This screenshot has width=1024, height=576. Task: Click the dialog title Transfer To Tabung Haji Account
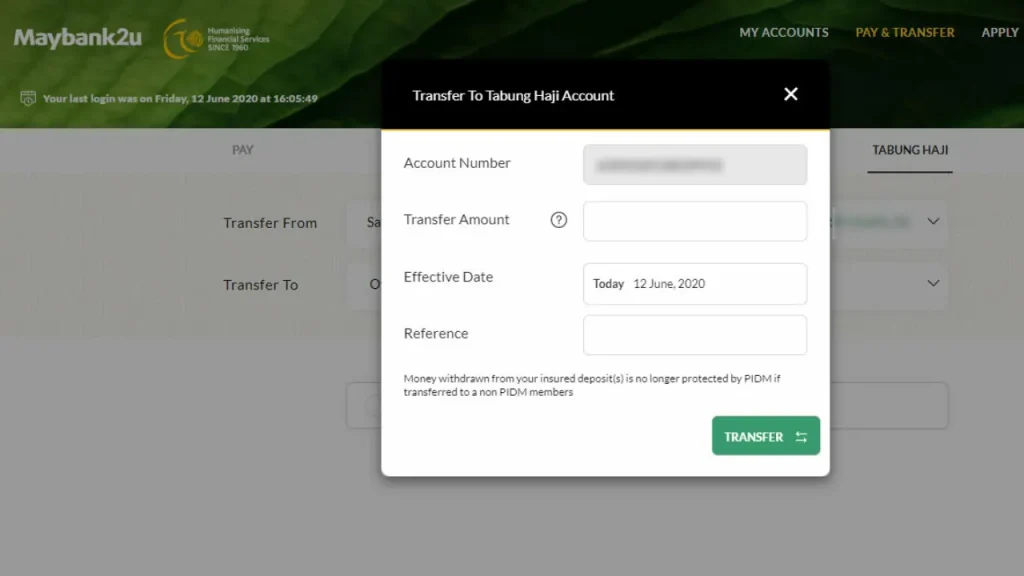click(x=513, y=96)
